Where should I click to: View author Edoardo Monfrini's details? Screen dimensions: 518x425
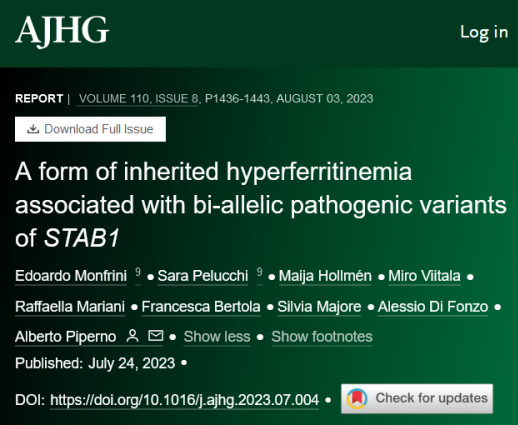[71, 276]
